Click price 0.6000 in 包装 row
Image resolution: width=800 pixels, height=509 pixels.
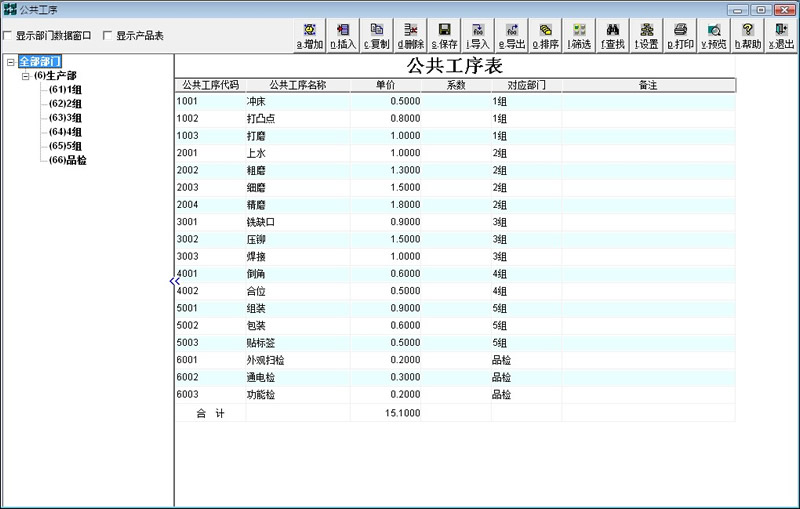(x=386, y=325)
